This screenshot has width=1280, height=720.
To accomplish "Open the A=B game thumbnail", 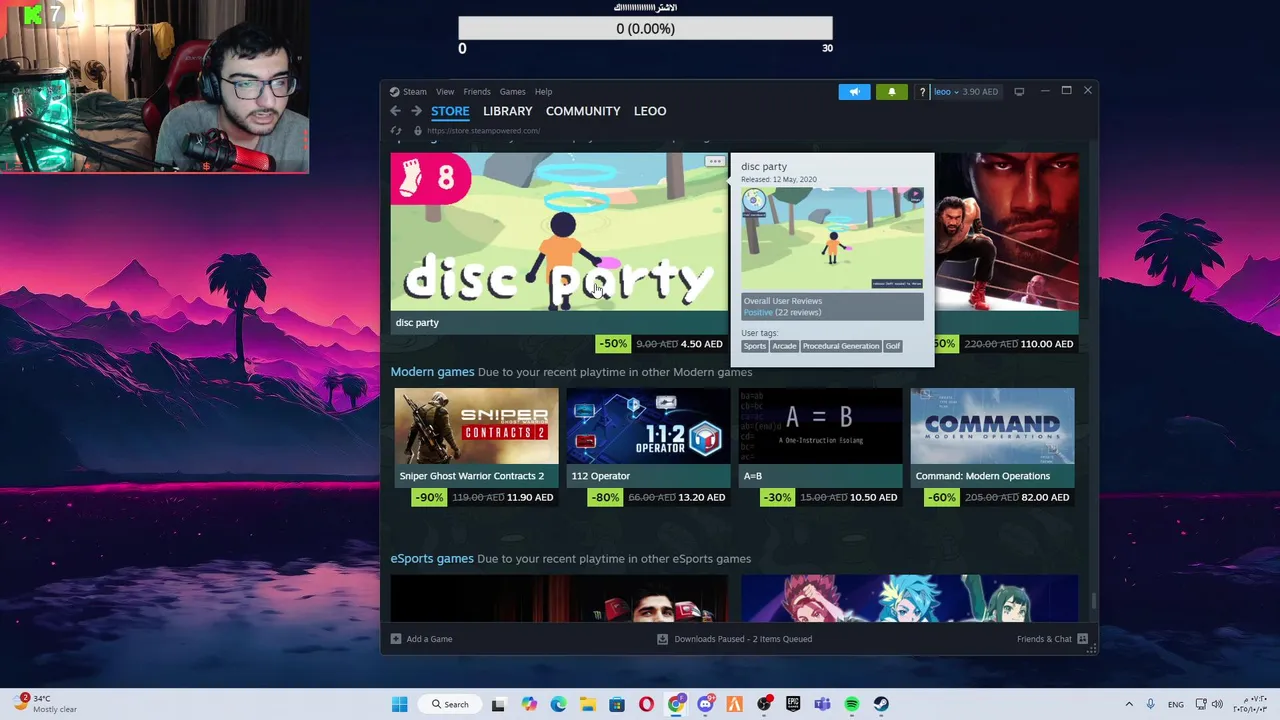I will 820,426.
